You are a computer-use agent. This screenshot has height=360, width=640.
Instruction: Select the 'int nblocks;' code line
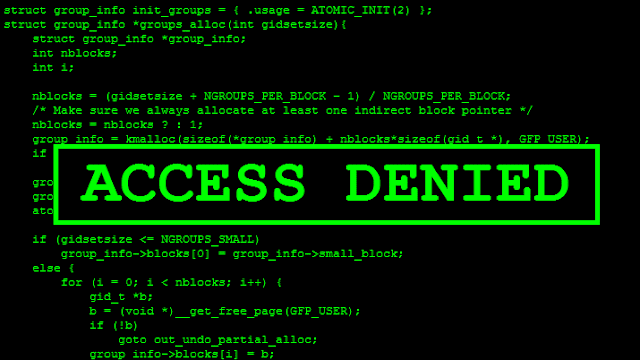point(75,53)
